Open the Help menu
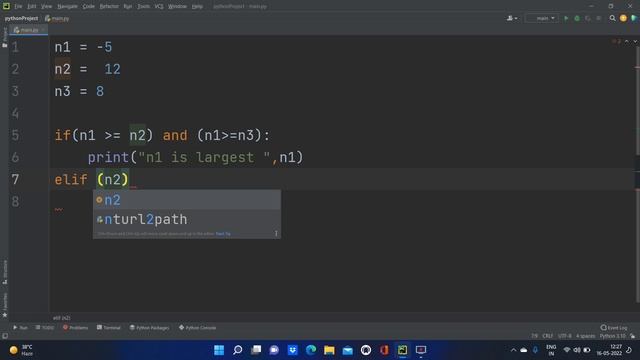This screenshot has width=640, height=360. 197,7
